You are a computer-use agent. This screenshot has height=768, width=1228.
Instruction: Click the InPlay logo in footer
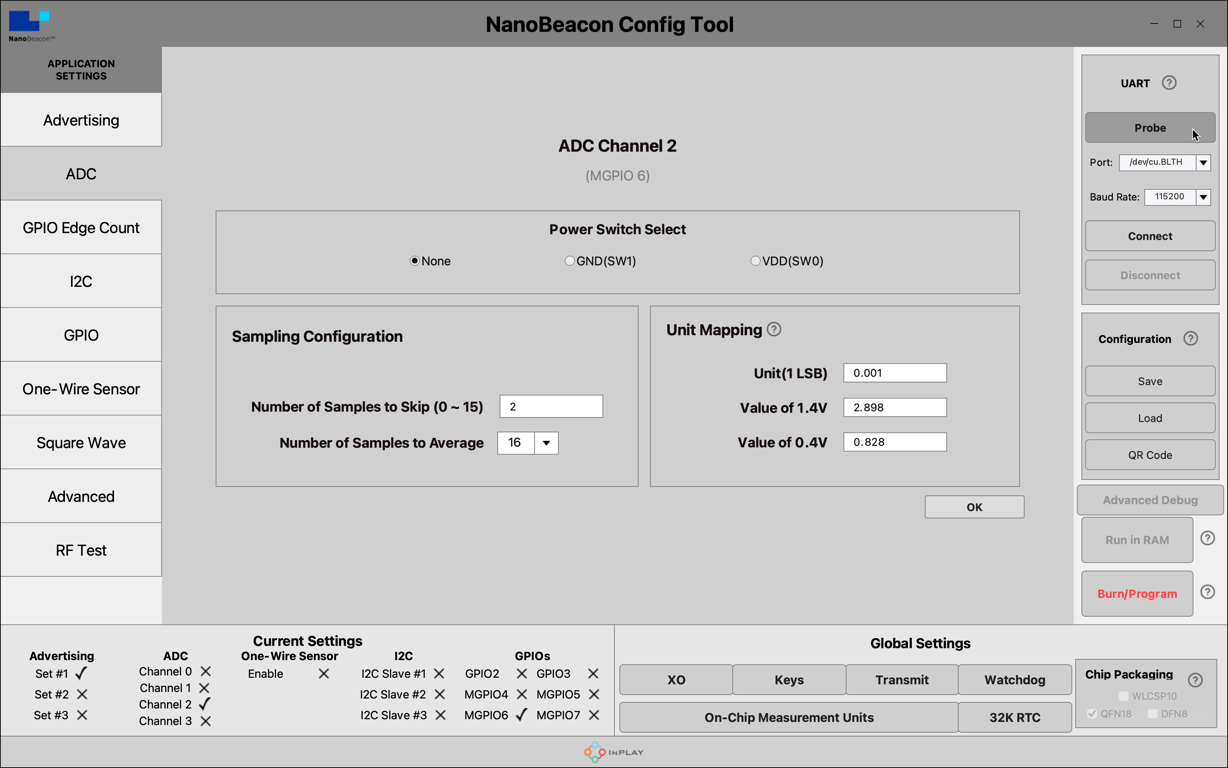point(614,752)
